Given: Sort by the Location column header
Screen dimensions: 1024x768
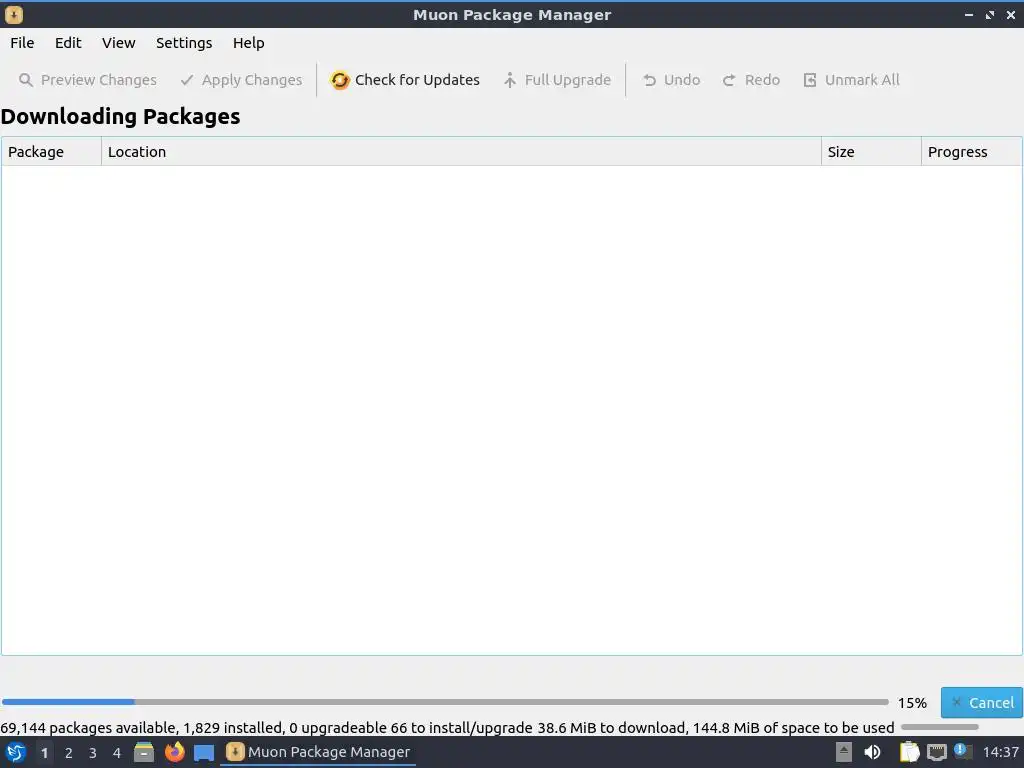Looking at the screenshot, I should (x=461, y=152).
